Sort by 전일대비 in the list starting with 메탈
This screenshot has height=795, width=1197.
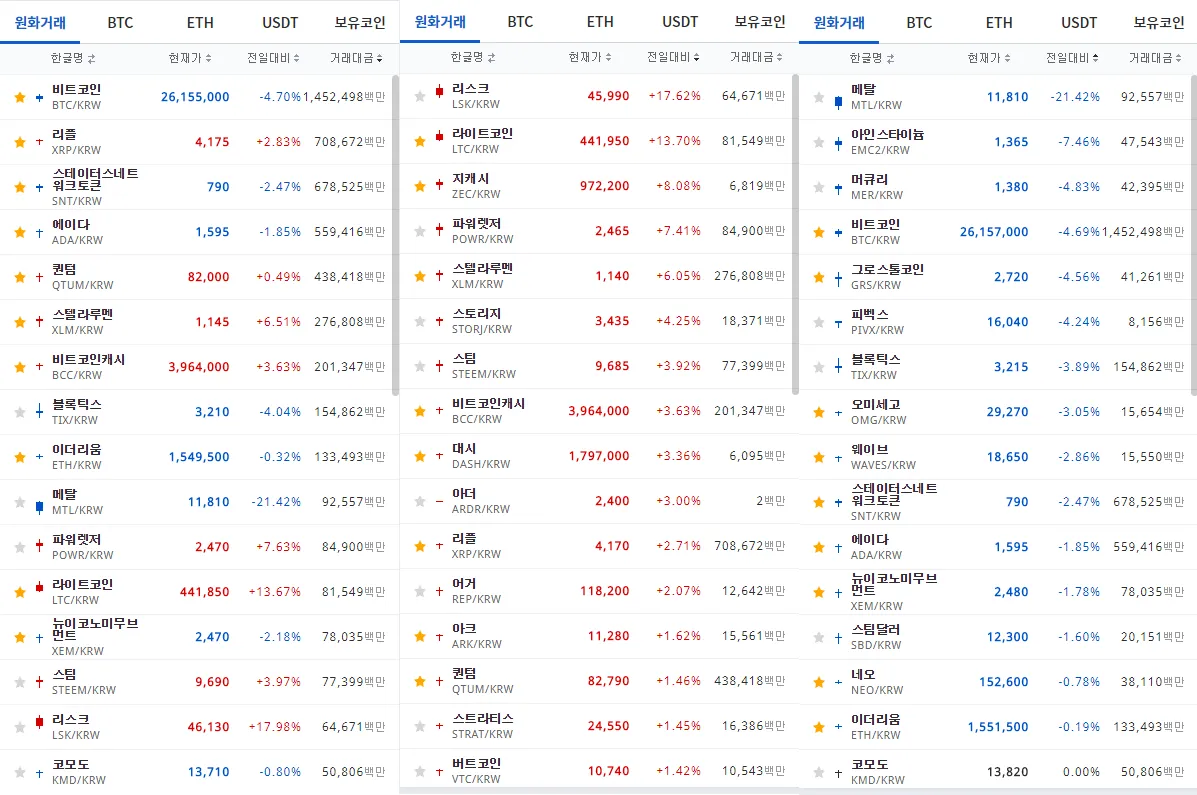(1072, 58)
